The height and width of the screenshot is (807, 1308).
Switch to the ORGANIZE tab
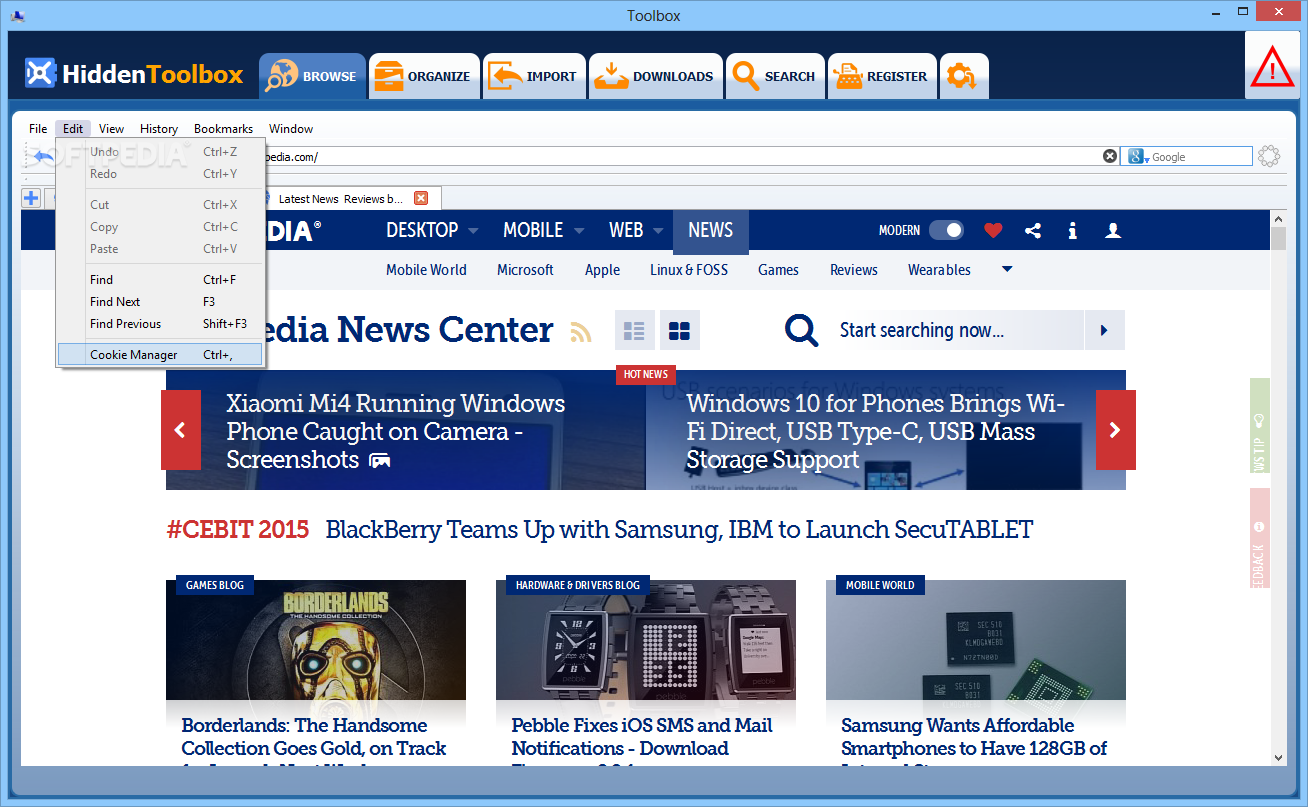click(x=425, y=76)
